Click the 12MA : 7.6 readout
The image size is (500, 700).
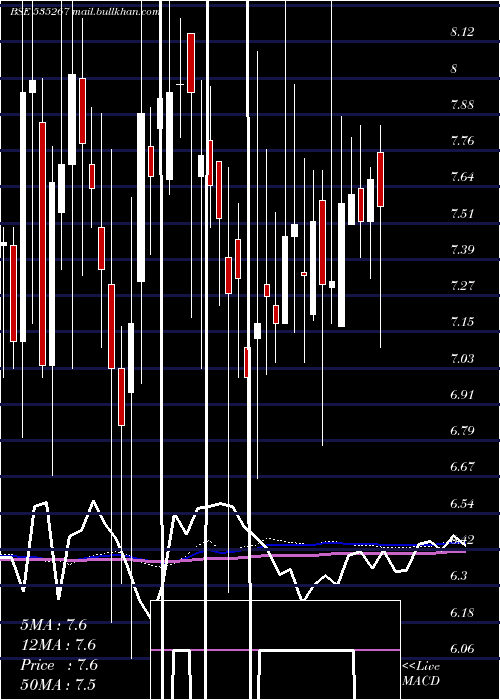point(58,645)
